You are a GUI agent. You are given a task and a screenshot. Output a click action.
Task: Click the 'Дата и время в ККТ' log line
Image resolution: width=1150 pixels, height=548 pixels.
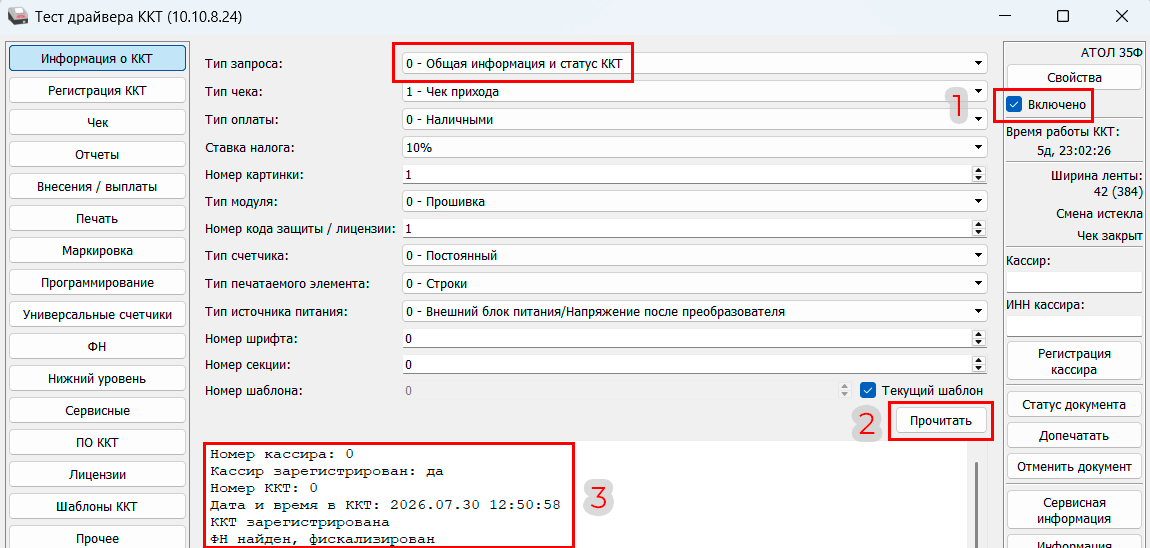pyautogui.click(x=384, y=505)
